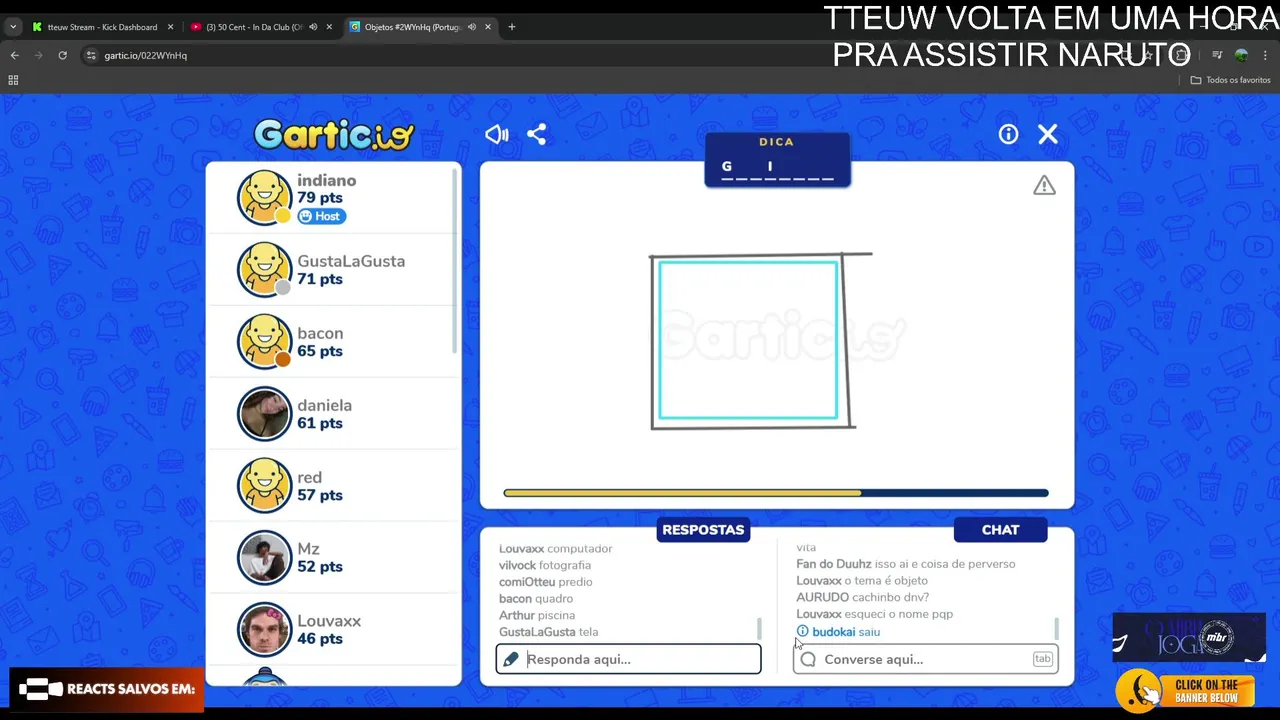Click red's player avatar

coord(264,486)
